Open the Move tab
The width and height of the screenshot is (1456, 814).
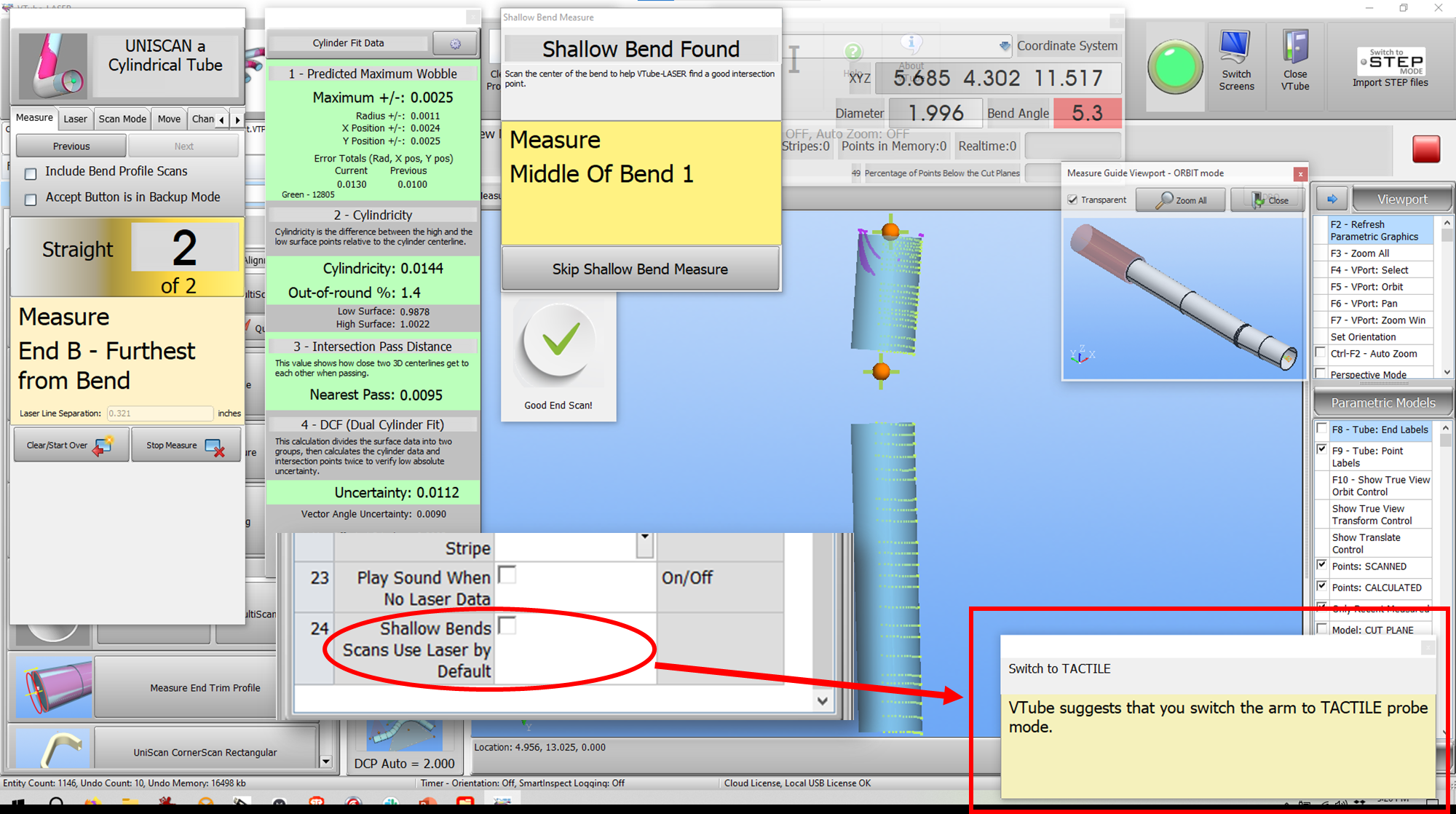click(169, 119)
